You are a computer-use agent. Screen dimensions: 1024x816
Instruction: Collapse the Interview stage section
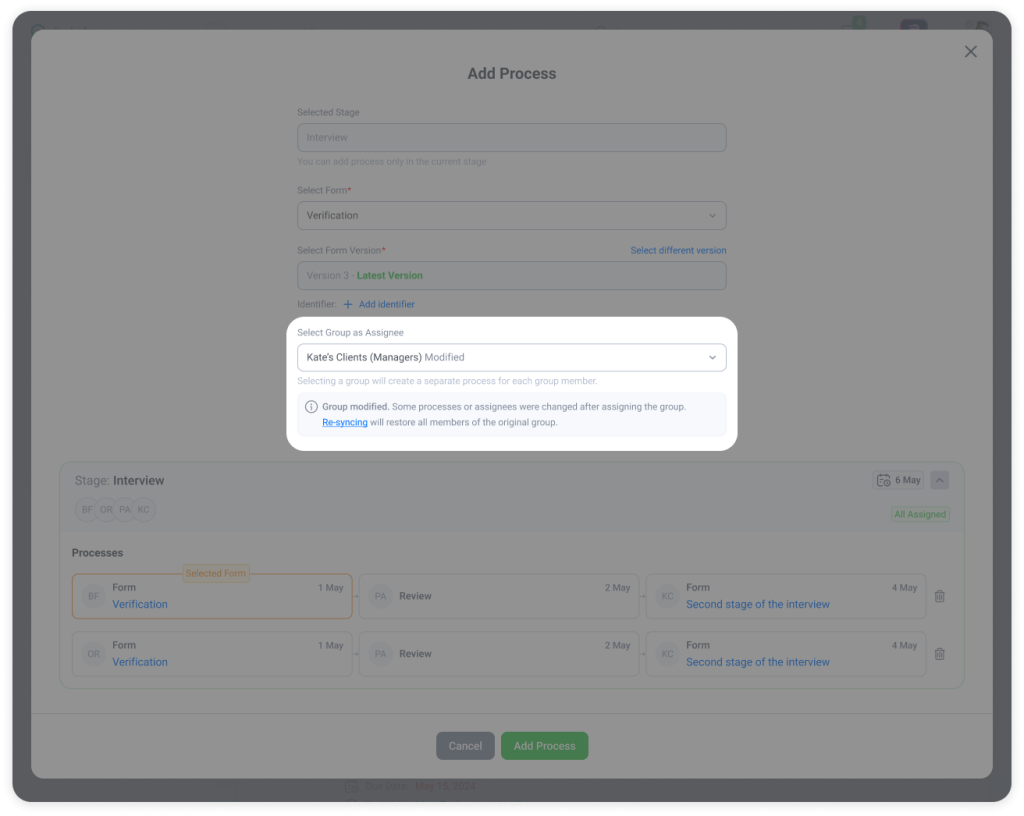click(x=938, y=480)
